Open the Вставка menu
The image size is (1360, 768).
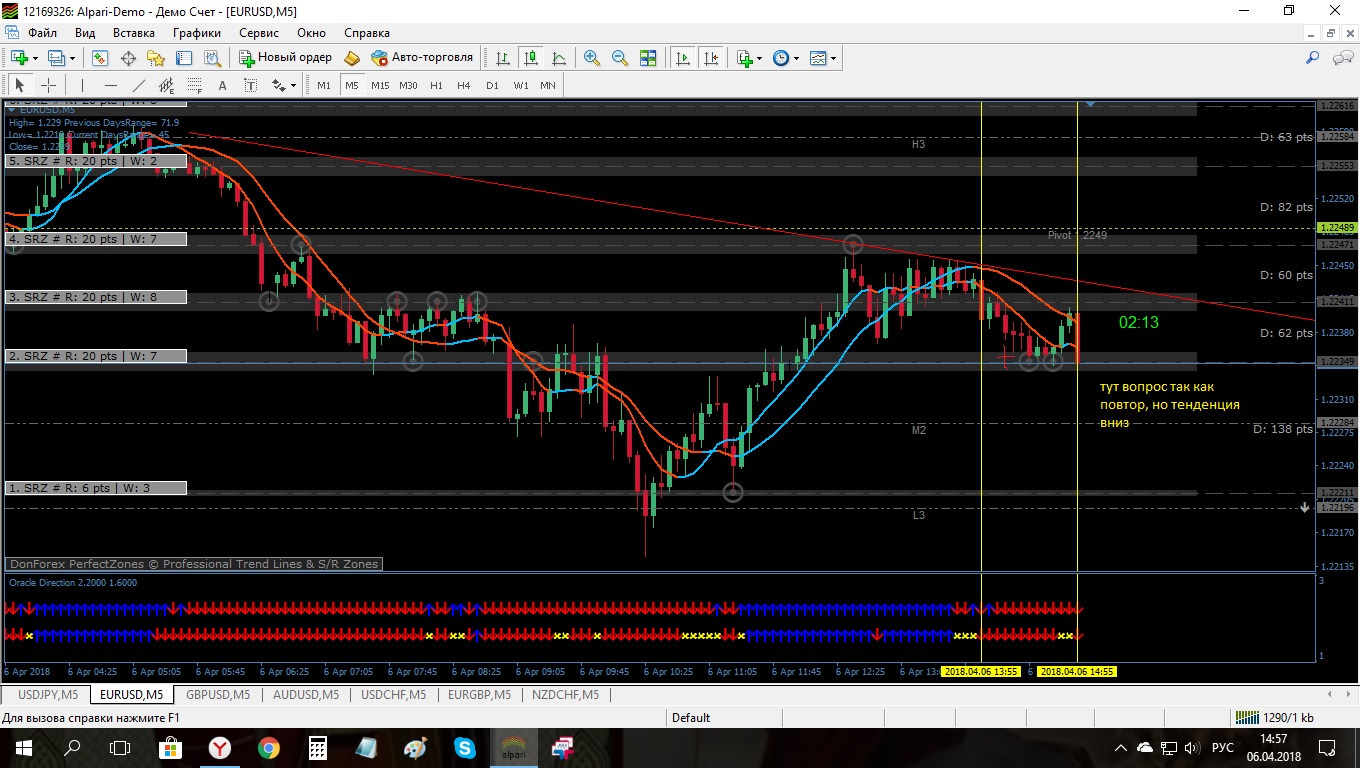(x=134, y=33)
